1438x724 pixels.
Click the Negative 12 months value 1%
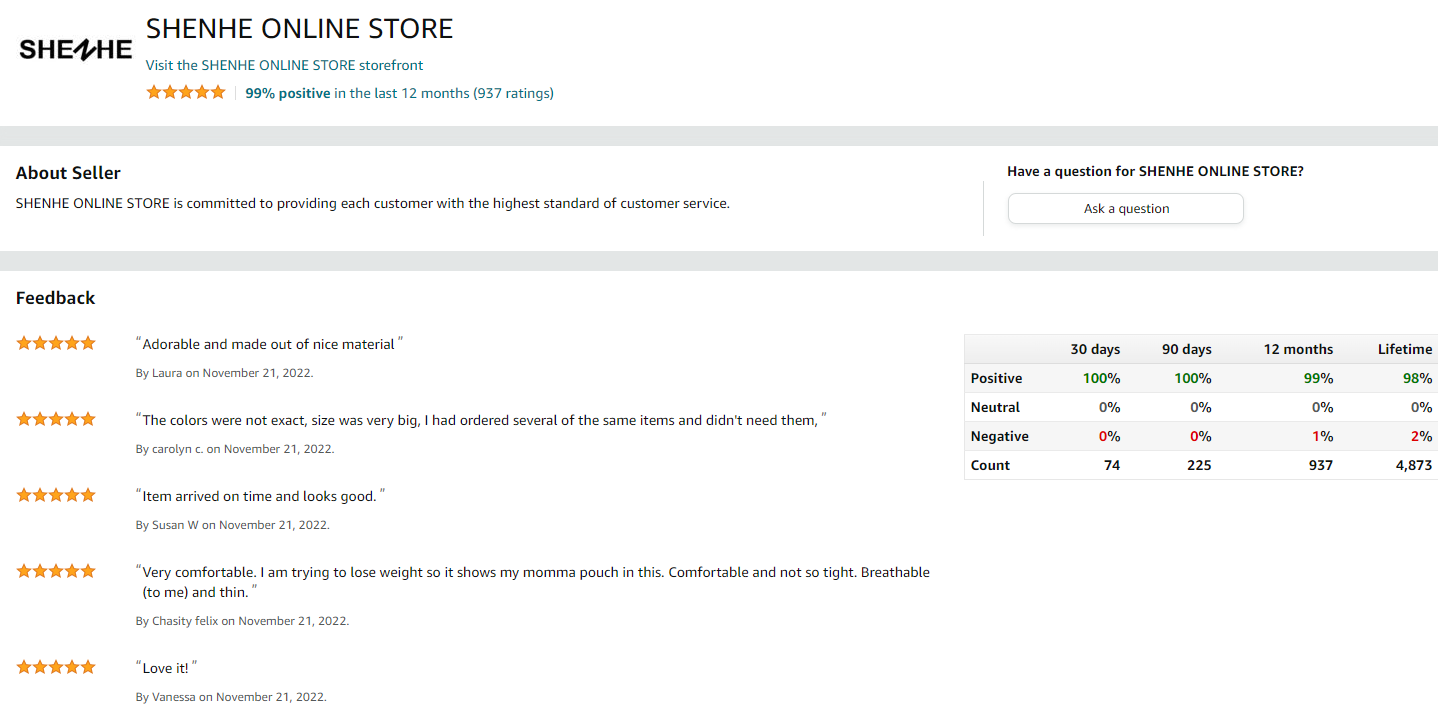(1322, 436)
